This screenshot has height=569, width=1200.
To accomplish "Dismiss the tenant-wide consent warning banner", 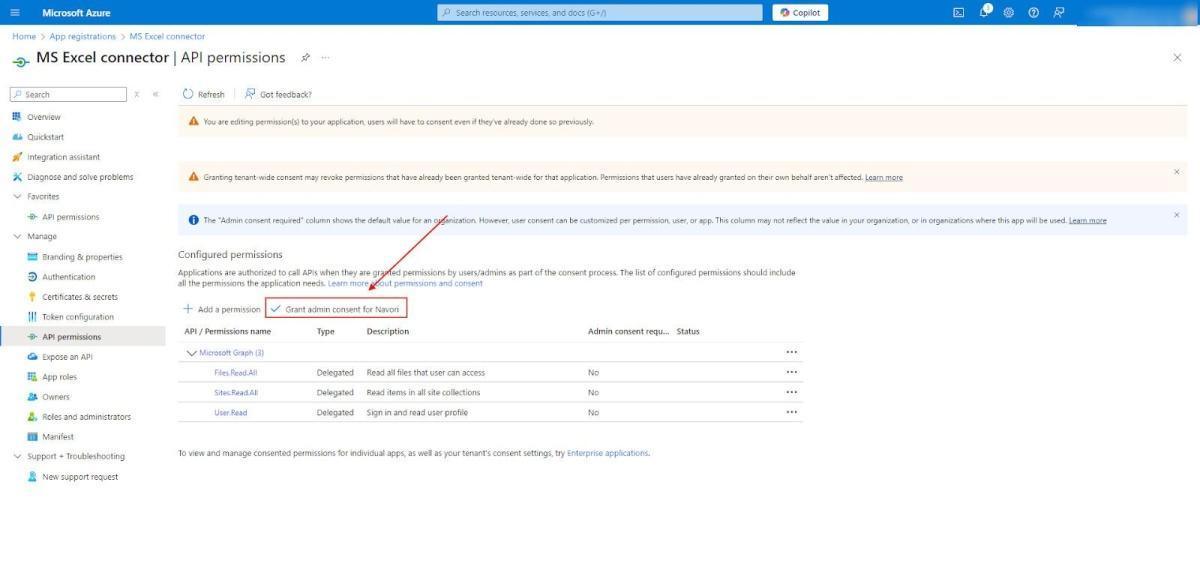I will tap(1177, 172).
